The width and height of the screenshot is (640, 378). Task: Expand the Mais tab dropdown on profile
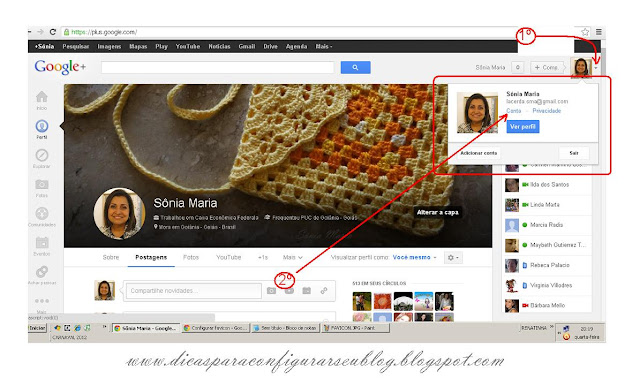293,258
